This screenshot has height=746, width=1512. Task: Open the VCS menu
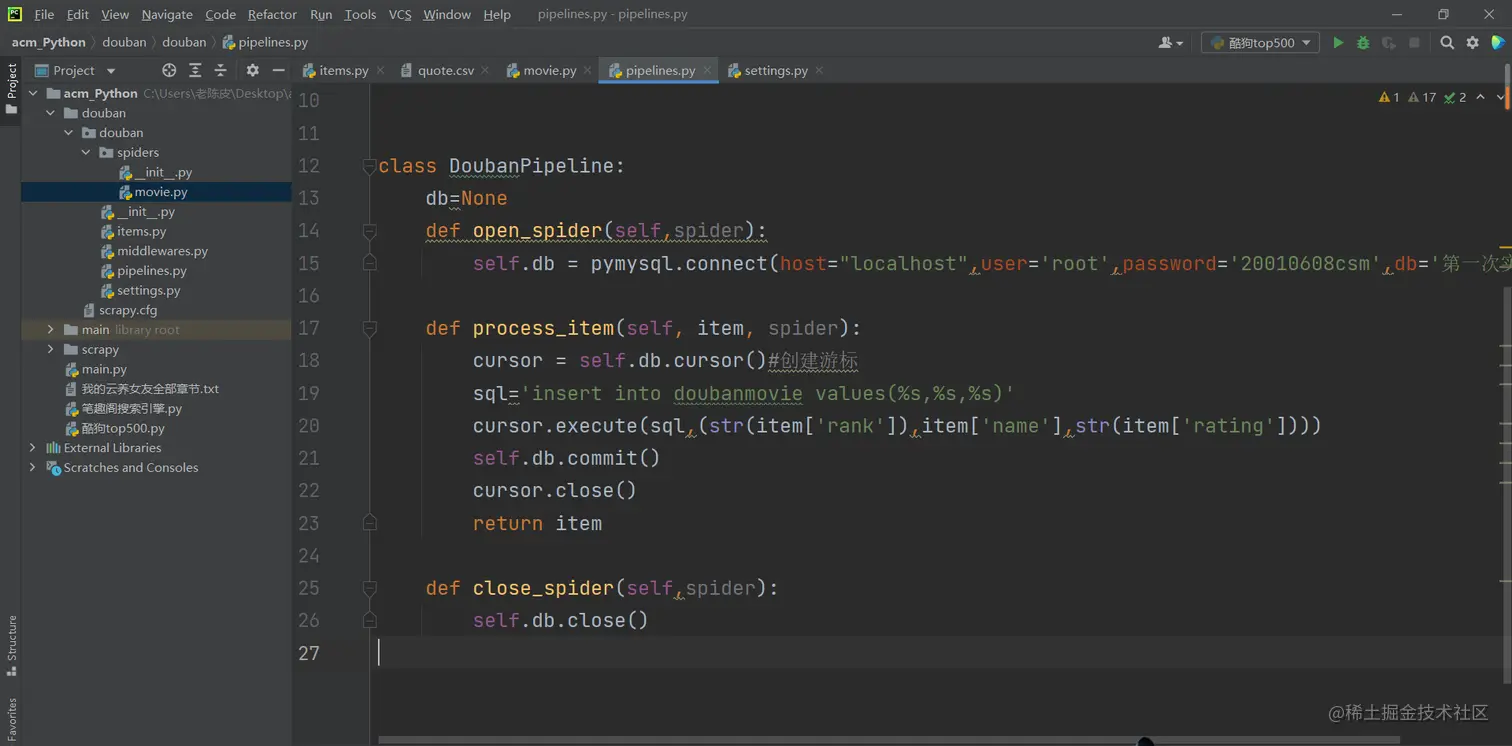[400, 14]
